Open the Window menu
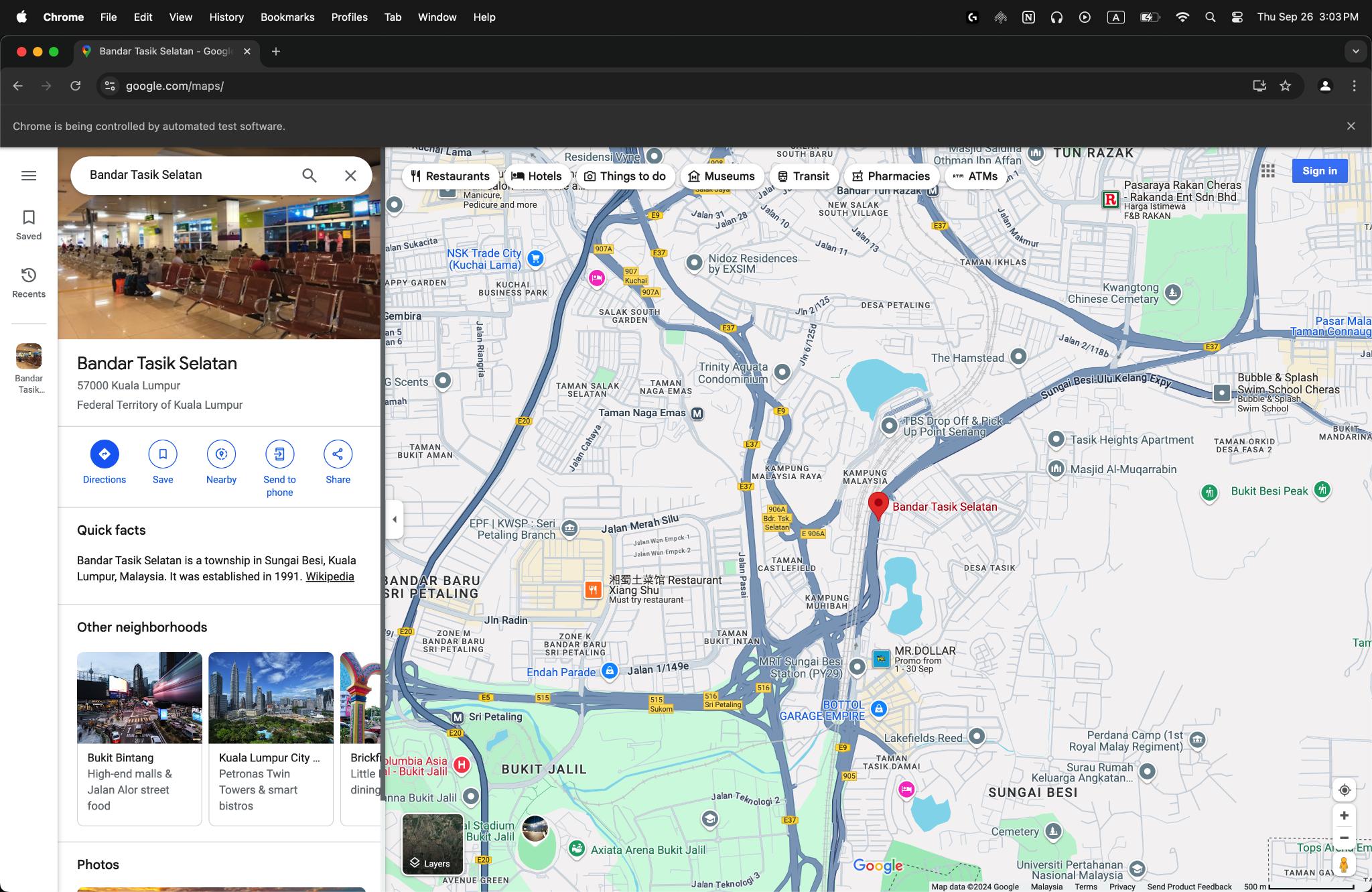The image size is (1372, 892). [437, 17]
